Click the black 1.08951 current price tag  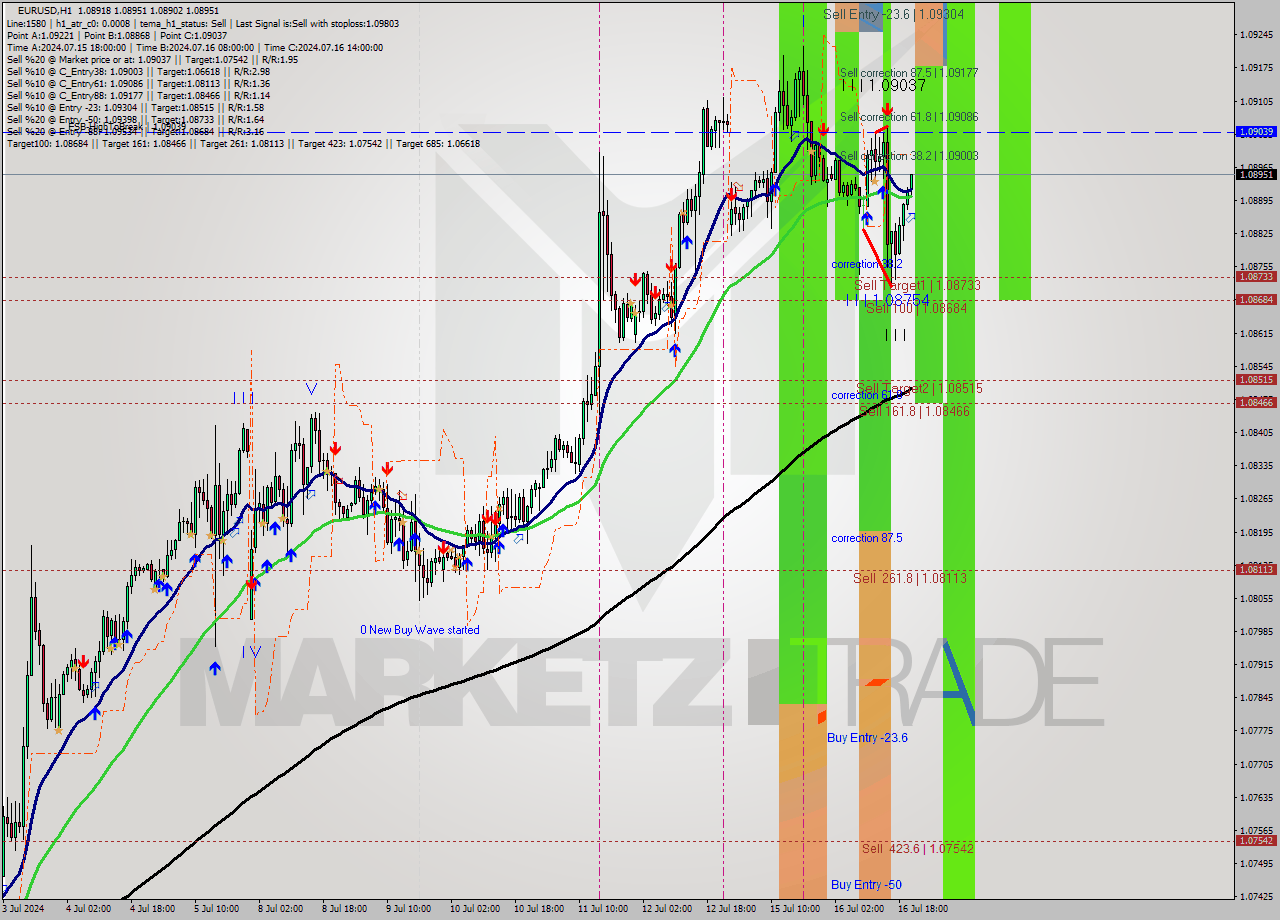1256,174
